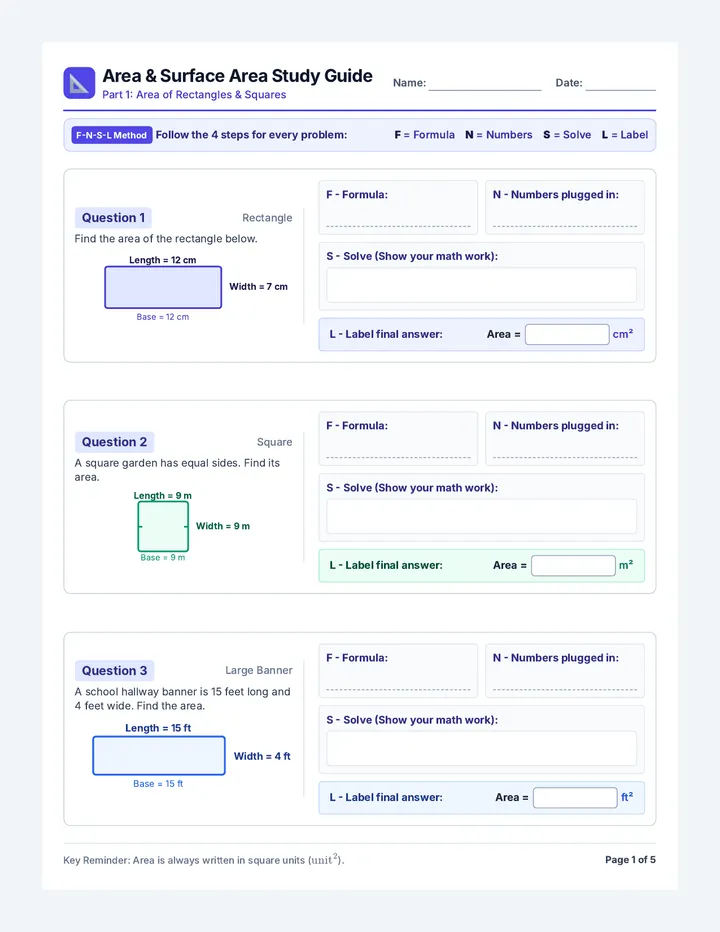Viewport: 720px width, 932px height.
Task: Click the Question 1 label
Action: pyautogui.click(x=113, y=218)
